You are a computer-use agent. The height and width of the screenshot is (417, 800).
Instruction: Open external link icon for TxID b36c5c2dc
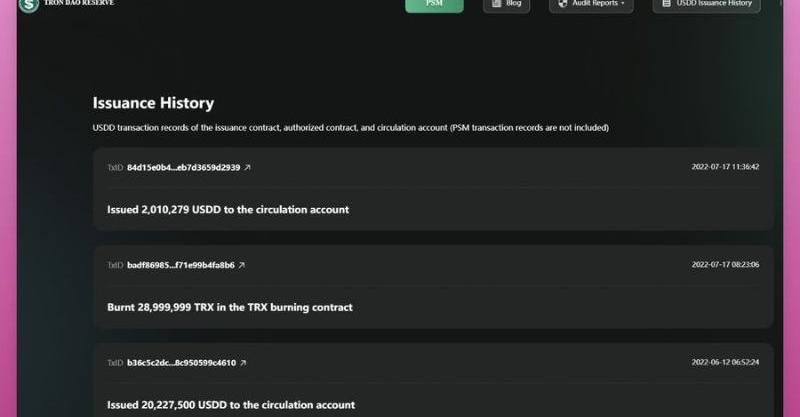pos(243,363)
